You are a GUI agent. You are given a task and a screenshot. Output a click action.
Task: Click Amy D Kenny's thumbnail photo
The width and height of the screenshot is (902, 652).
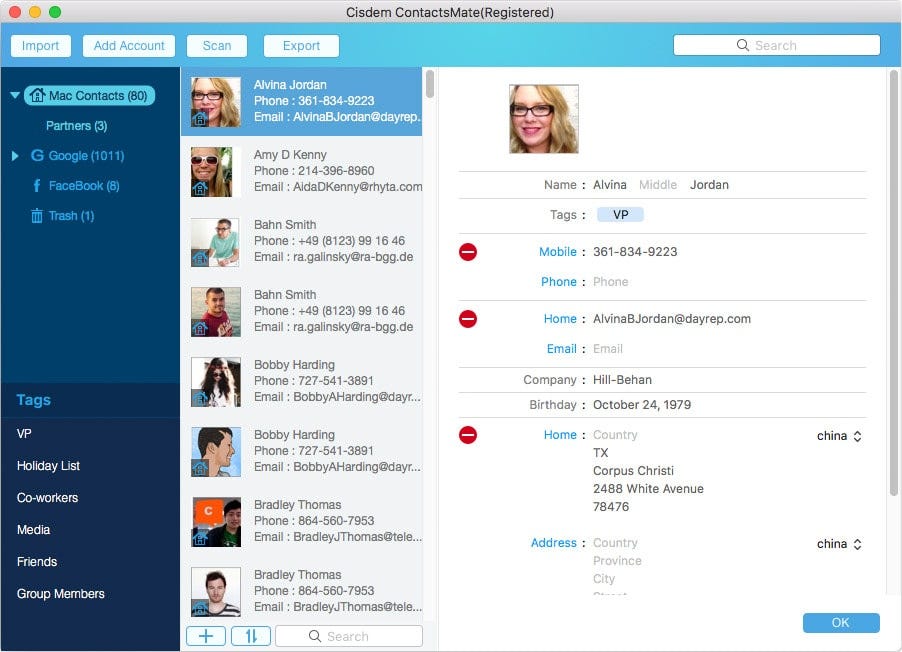pyautogui.click(x=216, y=171)
